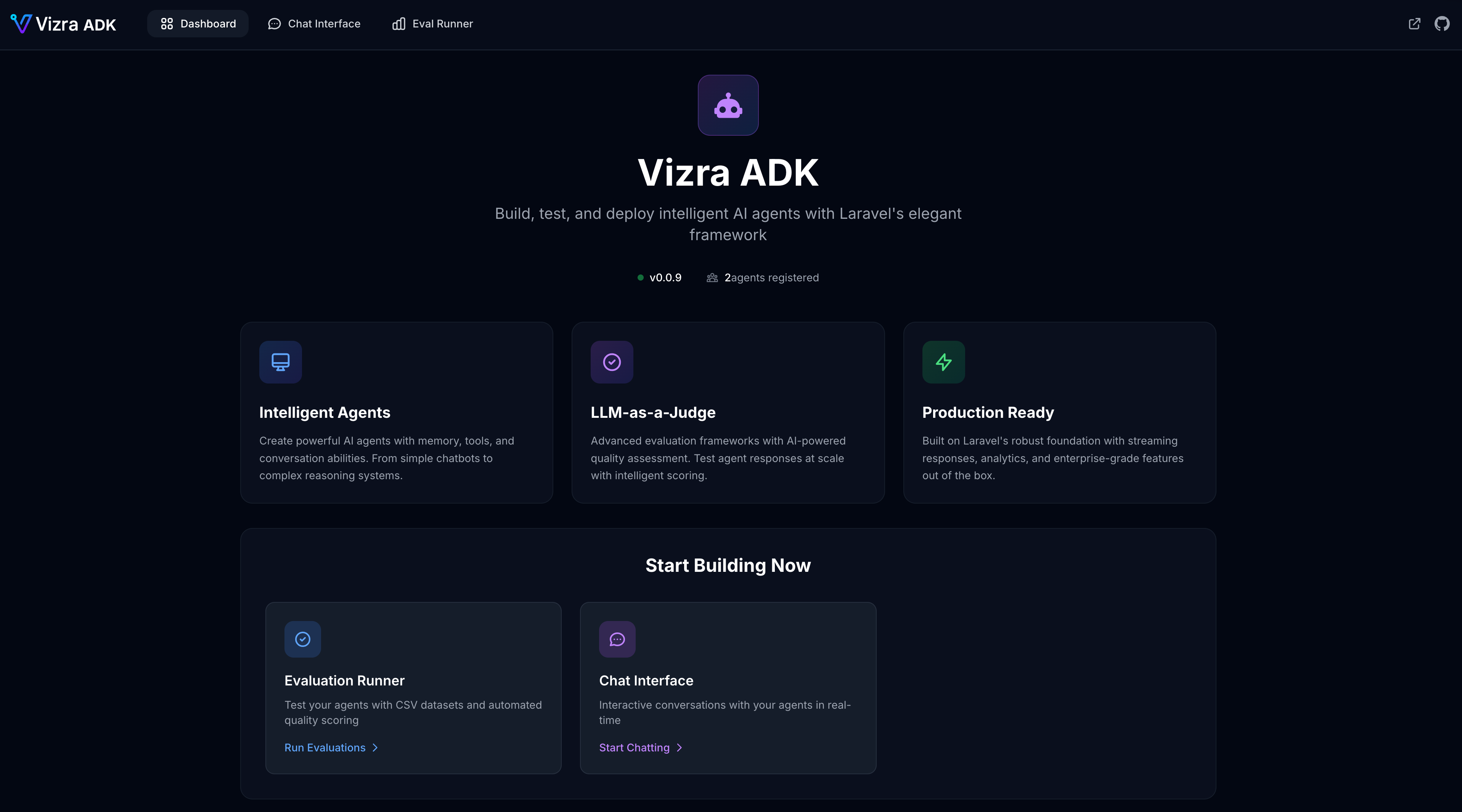Click the v0.0.9 version text
The image size is (1462, 812).
point(665,278)
